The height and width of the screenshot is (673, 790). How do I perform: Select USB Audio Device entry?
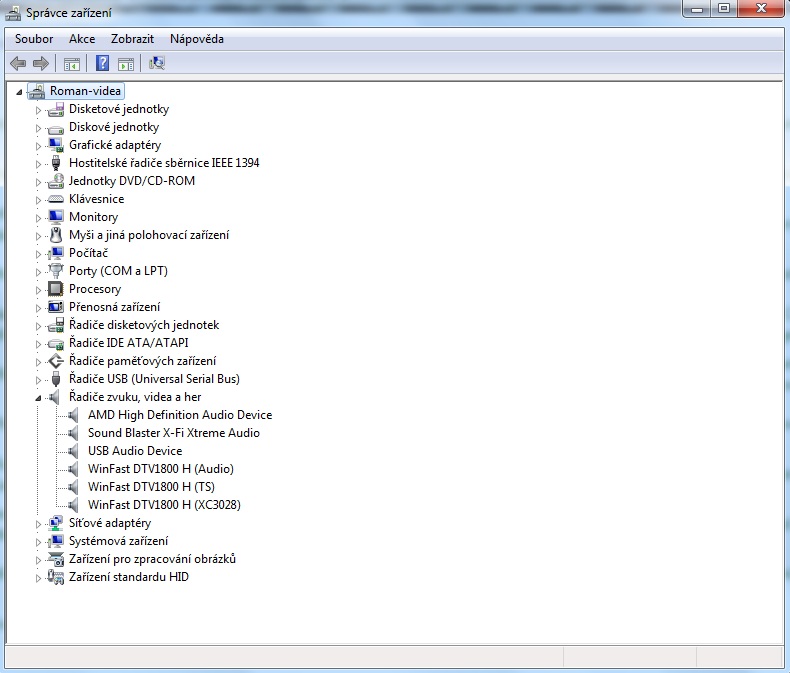[135, 451]
